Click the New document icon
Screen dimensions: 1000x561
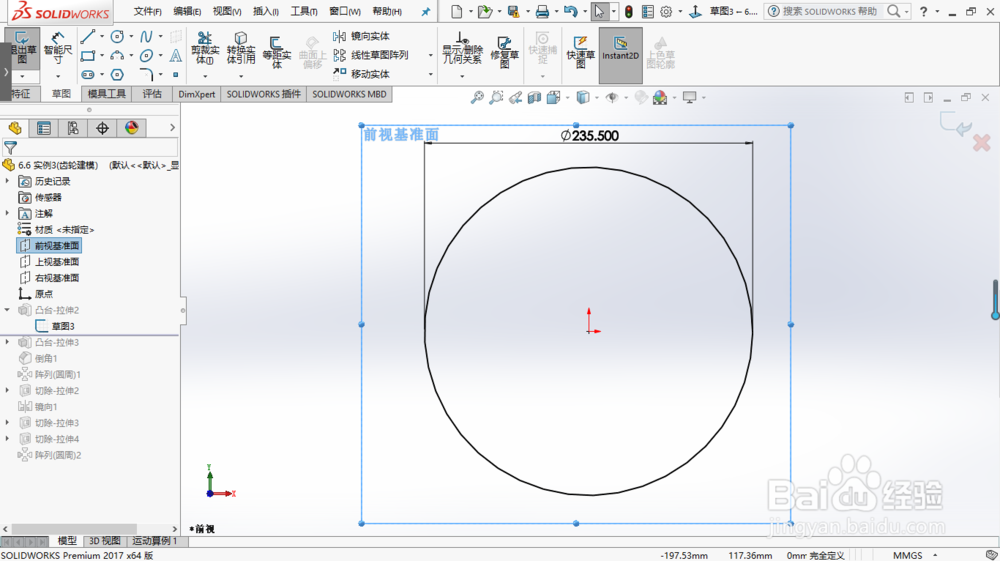coord(457,11)
